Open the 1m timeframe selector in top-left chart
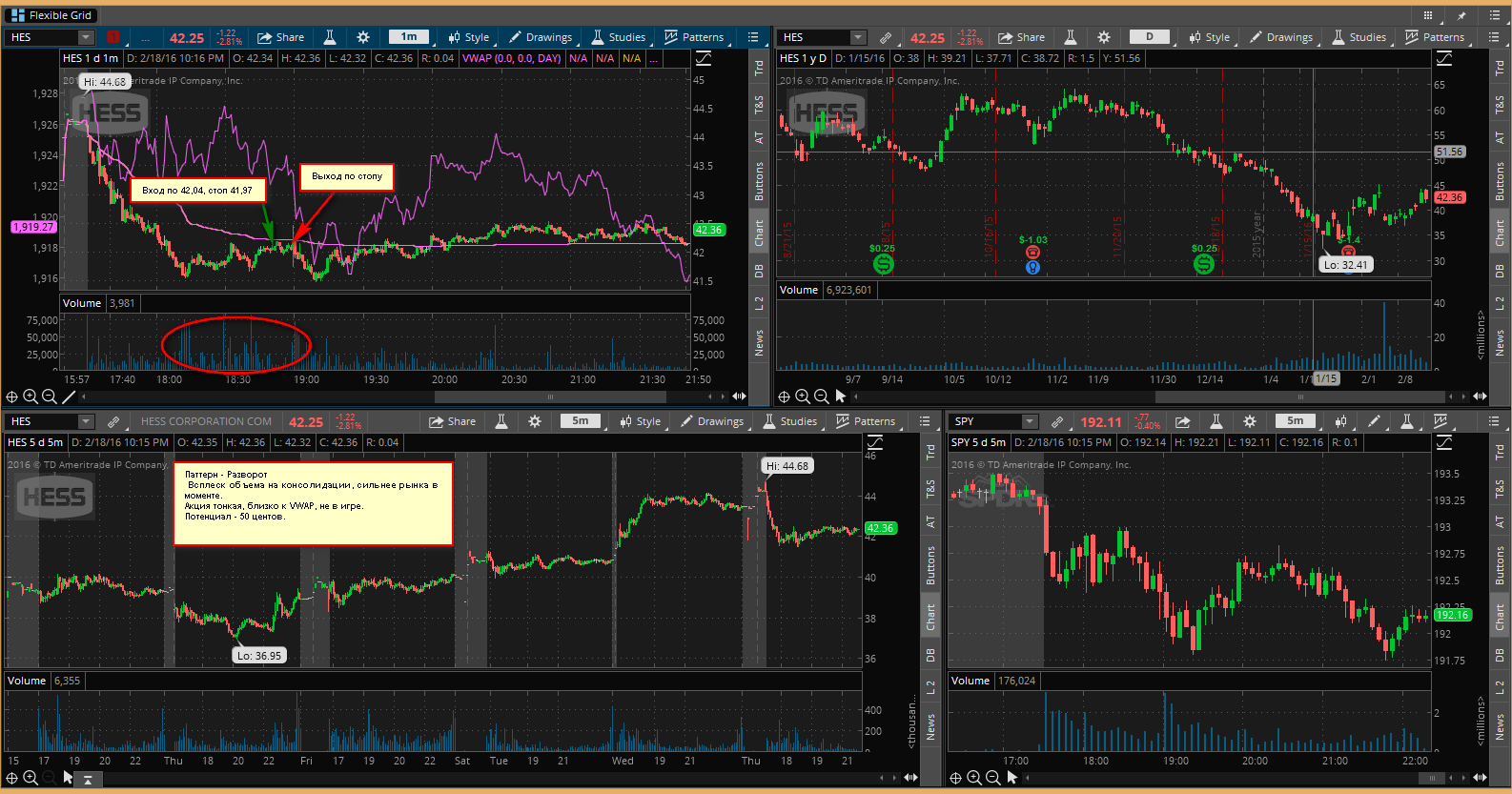Screen dimensions: 1512x794 (409, 37)
